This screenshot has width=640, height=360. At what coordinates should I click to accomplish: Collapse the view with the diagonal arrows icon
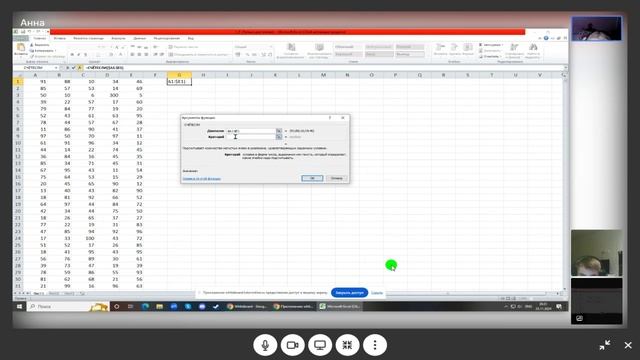605,345
